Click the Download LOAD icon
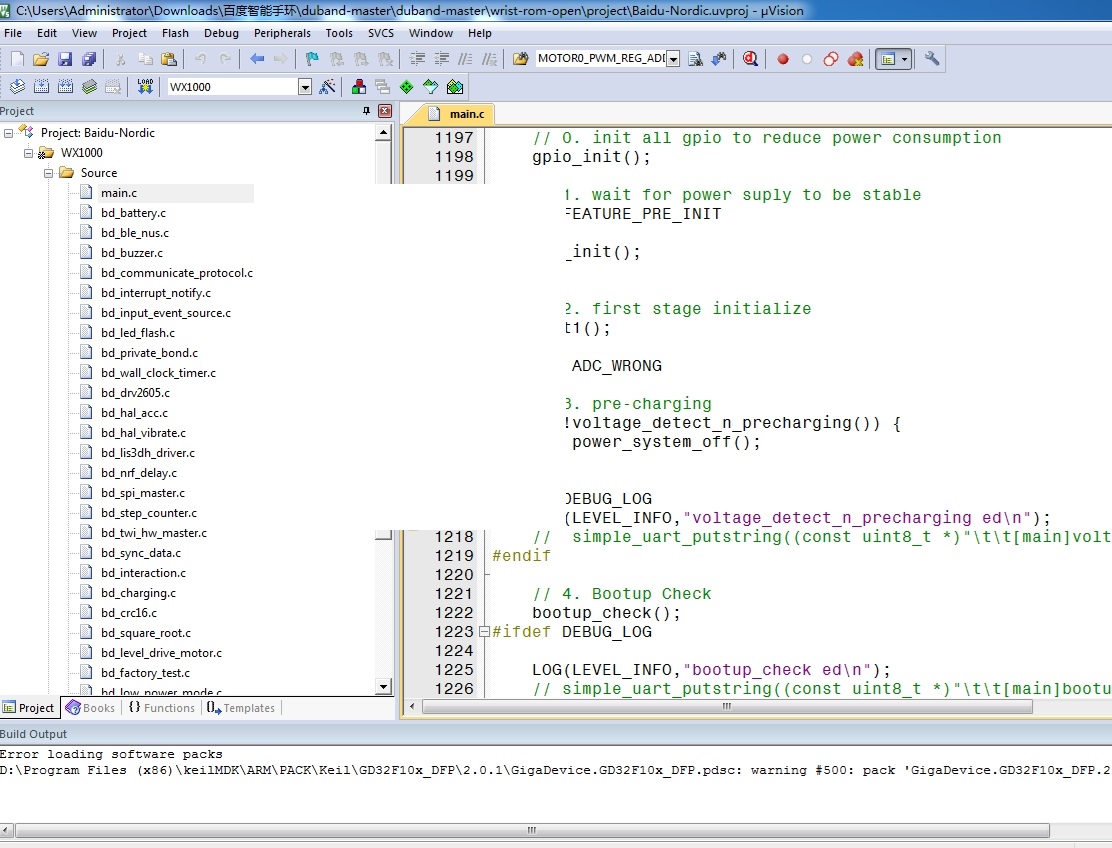 (145, 87)
